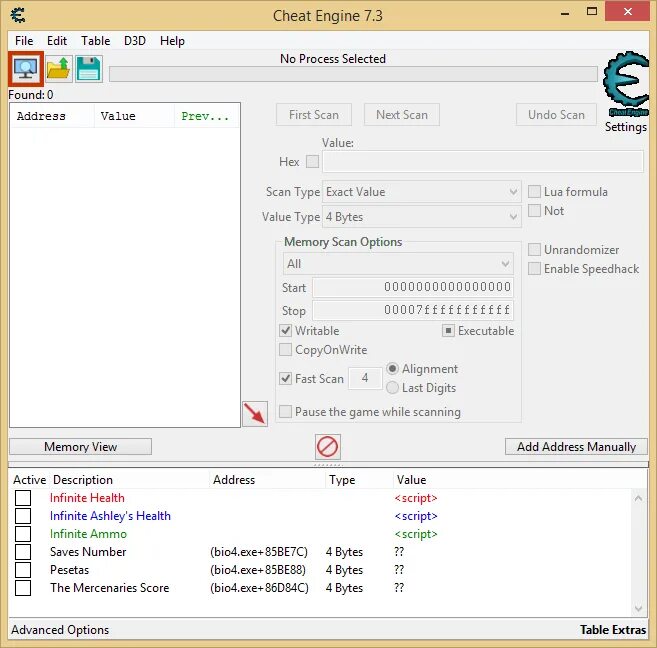Click the scan progress bar
Viewport: 657px width, 648px height.
click(x=353, y=74)
